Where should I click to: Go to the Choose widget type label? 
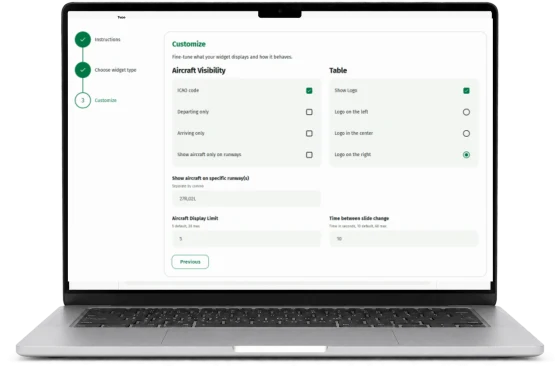pos(115,70)
